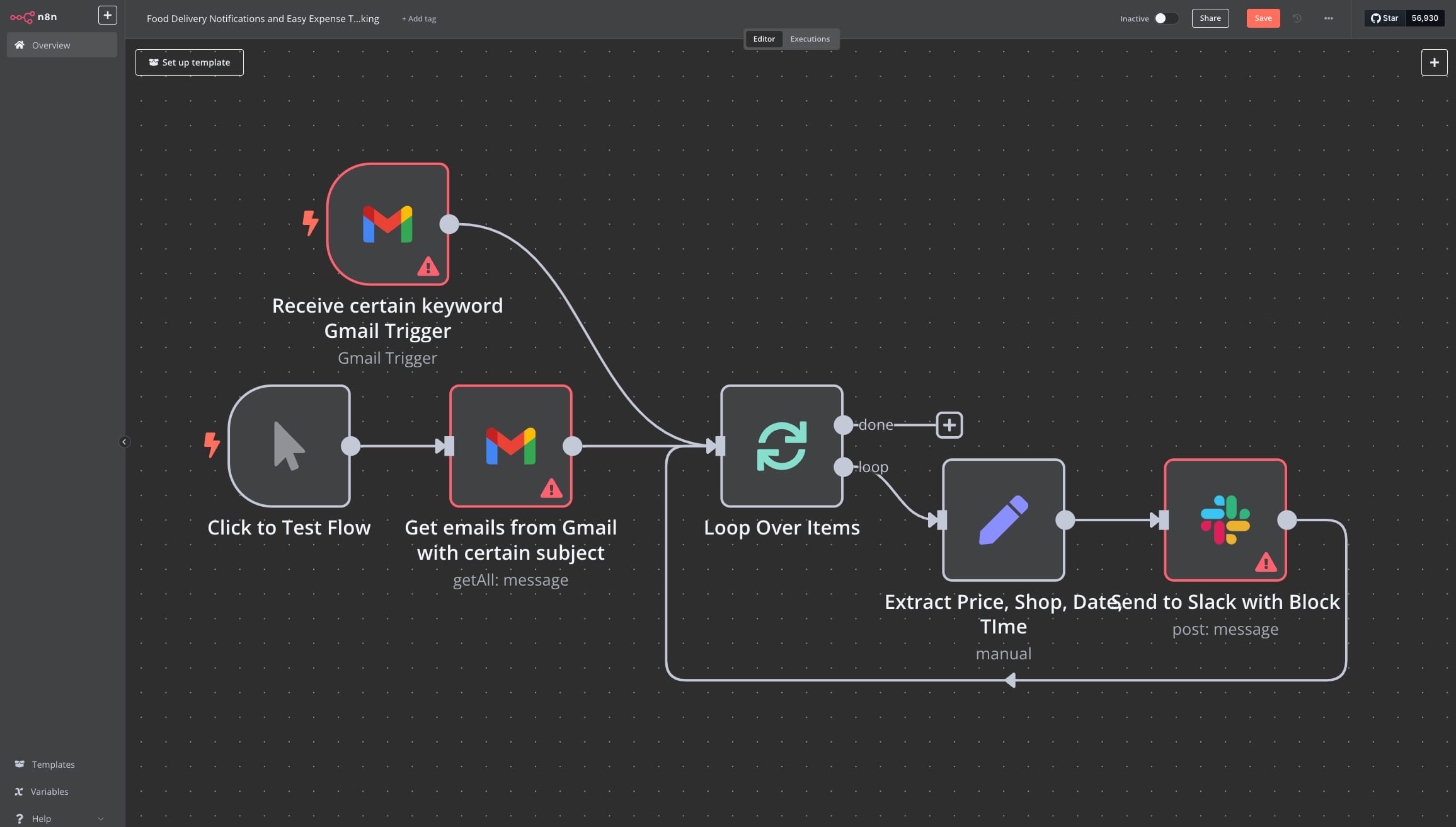The height and width of the screenshot is (827, 1456).
Task: Select the Click to Test Flow manual trigger
Action: point(290,446)
